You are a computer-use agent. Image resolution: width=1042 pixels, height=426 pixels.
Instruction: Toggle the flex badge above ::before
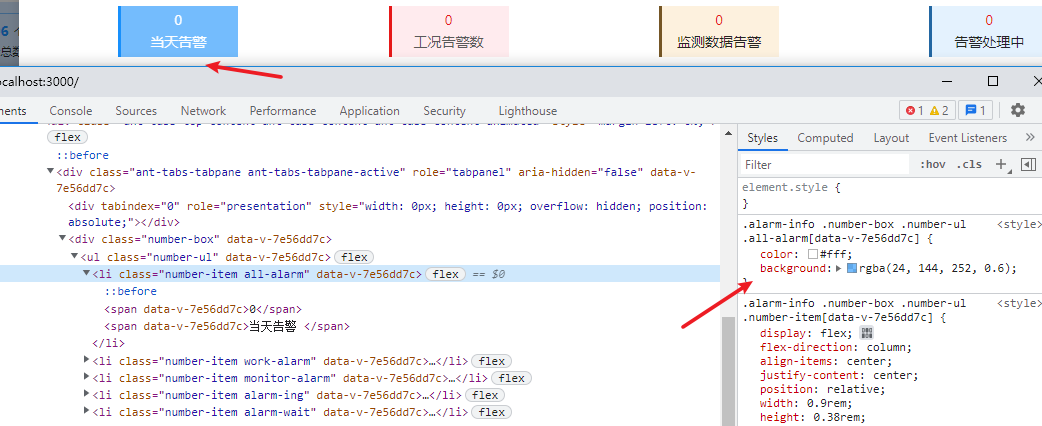click(x=68, y=138)
